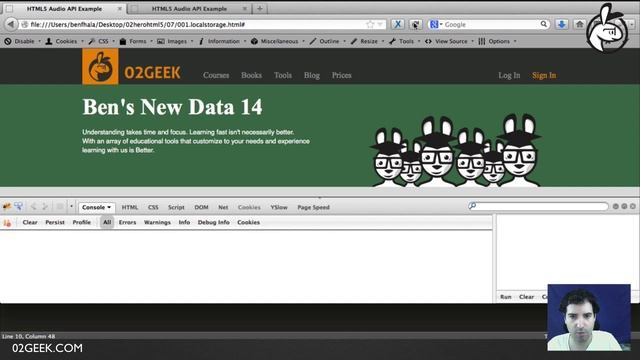Click the Sign In link
Viewport: 640px width, 360px height.
pyautogui.click(x=544, y=75)
